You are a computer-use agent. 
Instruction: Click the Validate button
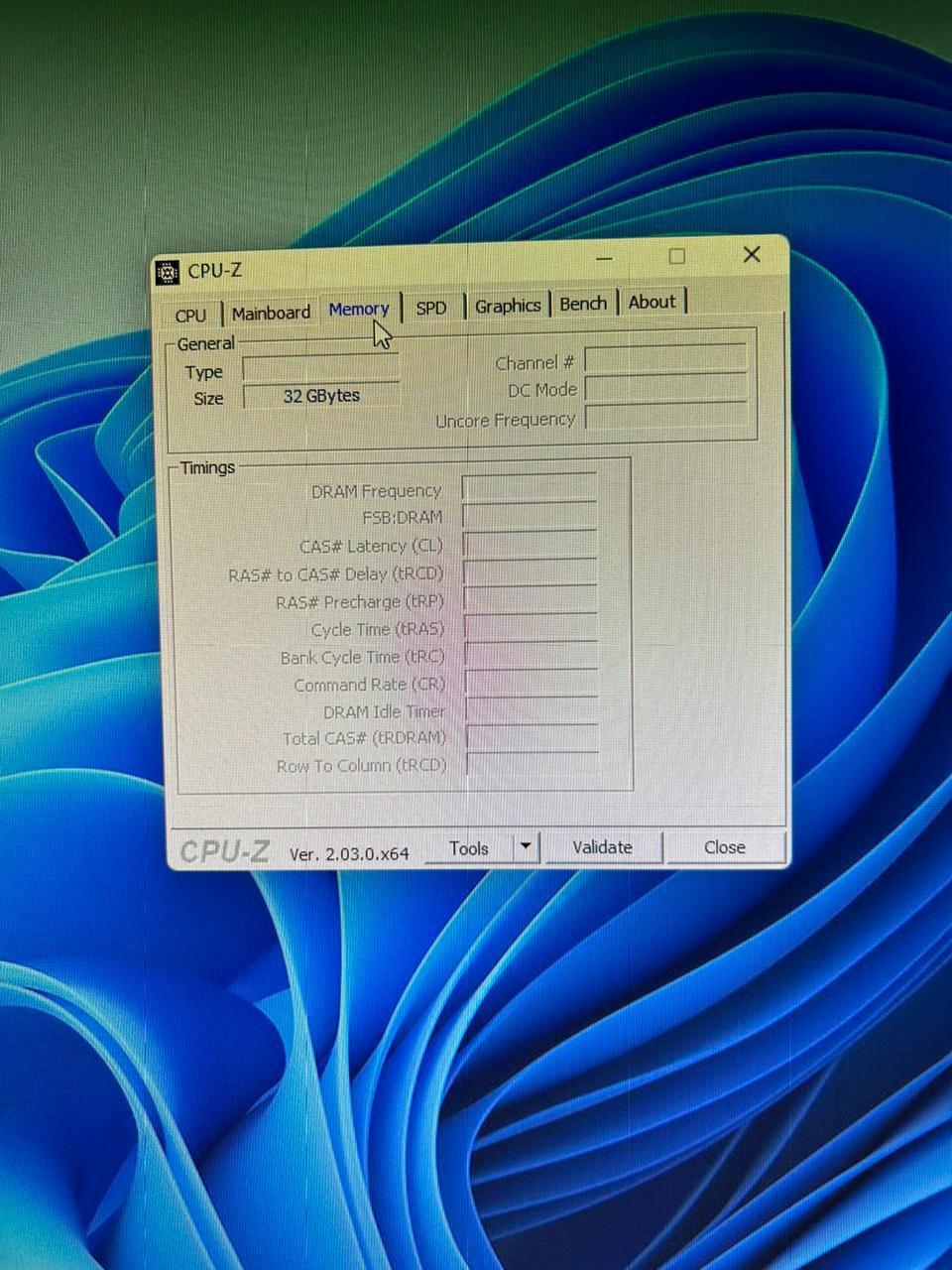pyautogui.click(x=602, y=847)
